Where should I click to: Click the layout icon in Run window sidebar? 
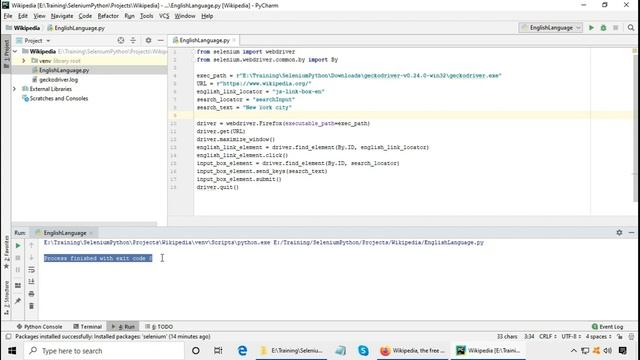coord(18,286)
